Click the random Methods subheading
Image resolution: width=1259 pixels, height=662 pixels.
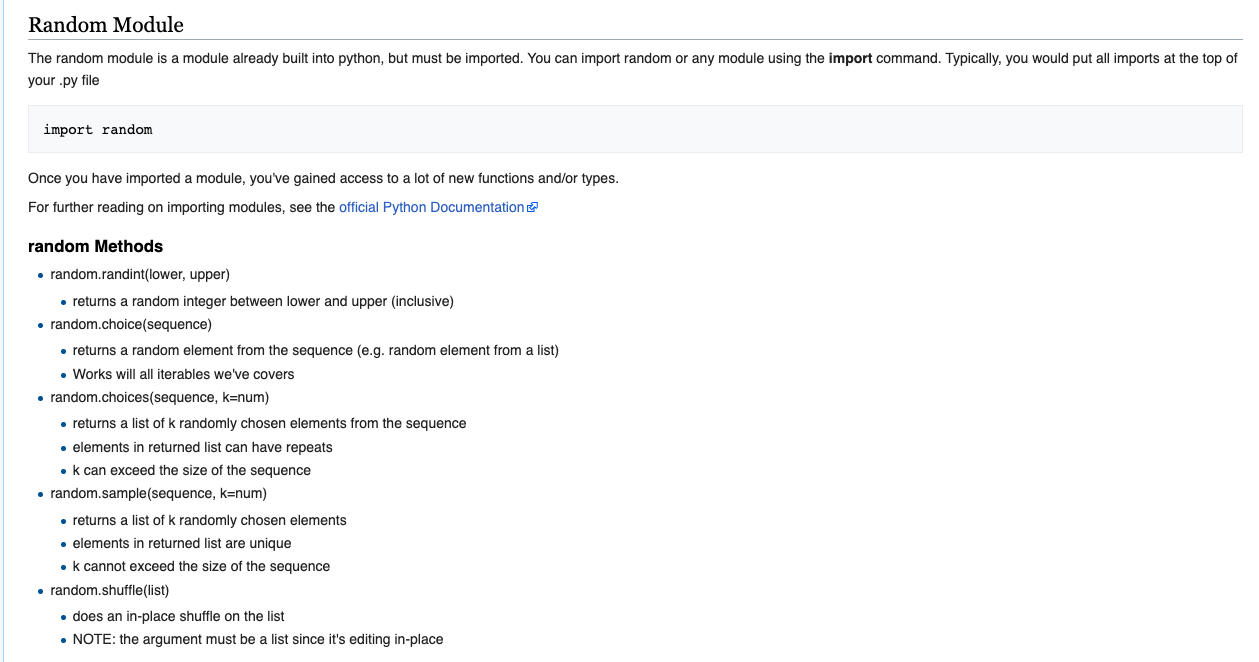(x=95, y=246)
